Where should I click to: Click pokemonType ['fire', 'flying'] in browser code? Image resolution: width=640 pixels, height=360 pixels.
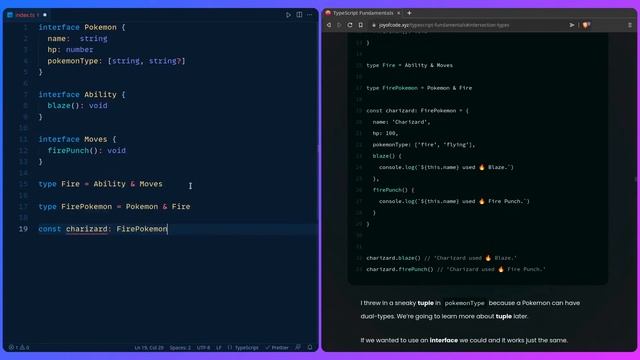(424, 145)
